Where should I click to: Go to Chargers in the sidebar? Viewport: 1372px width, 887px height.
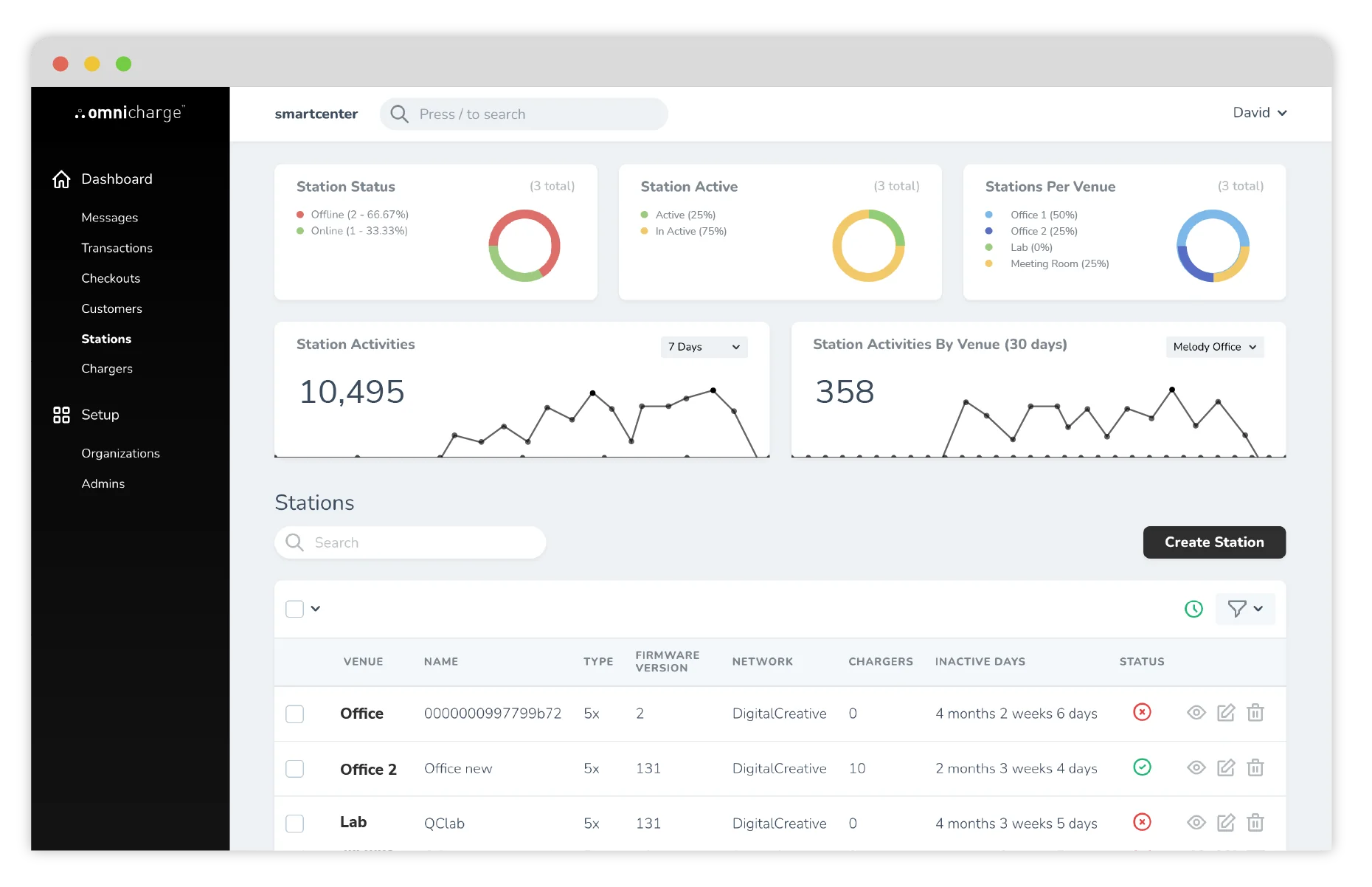pyautogui.click(x=107, y=368)
